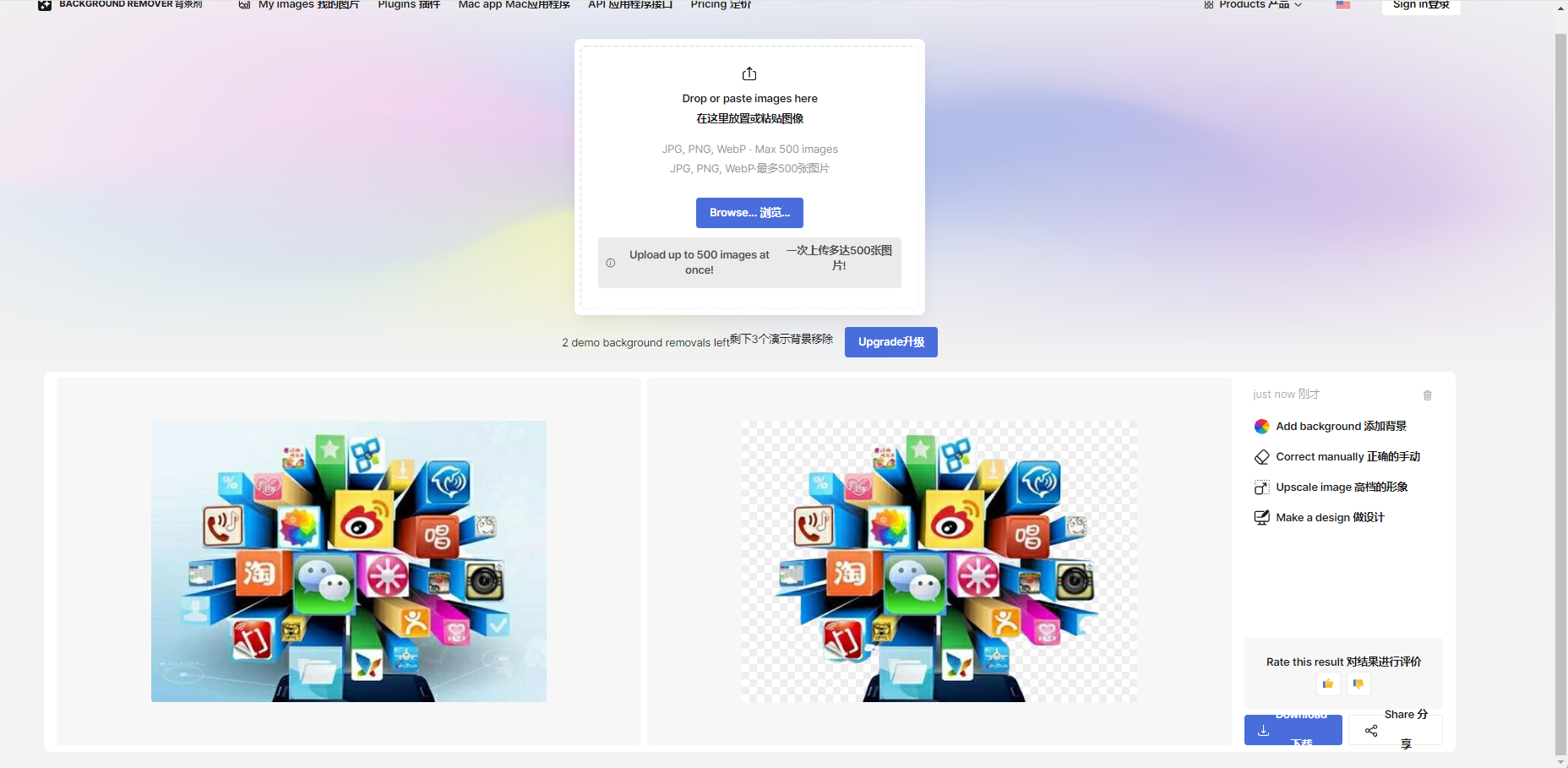Open the transparent-background result image
This screenshot has height=768, width=1568.
coord(939,561)
